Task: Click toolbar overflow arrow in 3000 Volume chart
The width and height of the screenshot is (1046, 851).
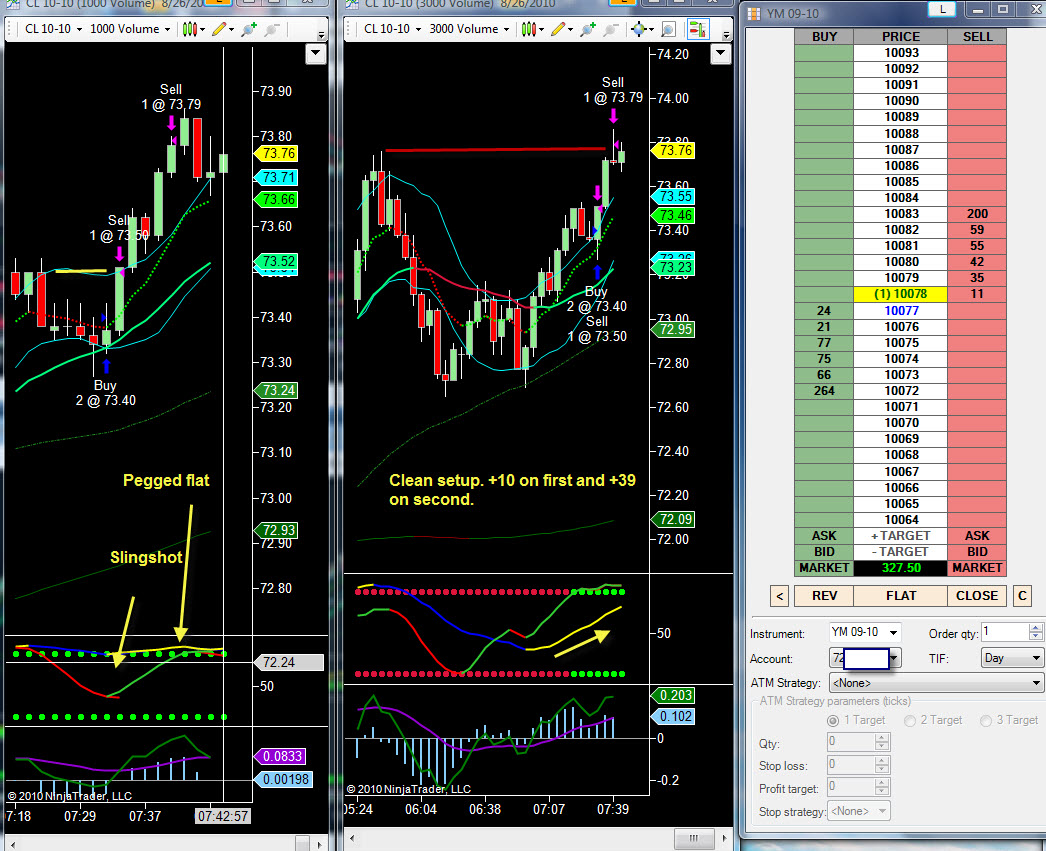Action: click(x=726, y=34)
